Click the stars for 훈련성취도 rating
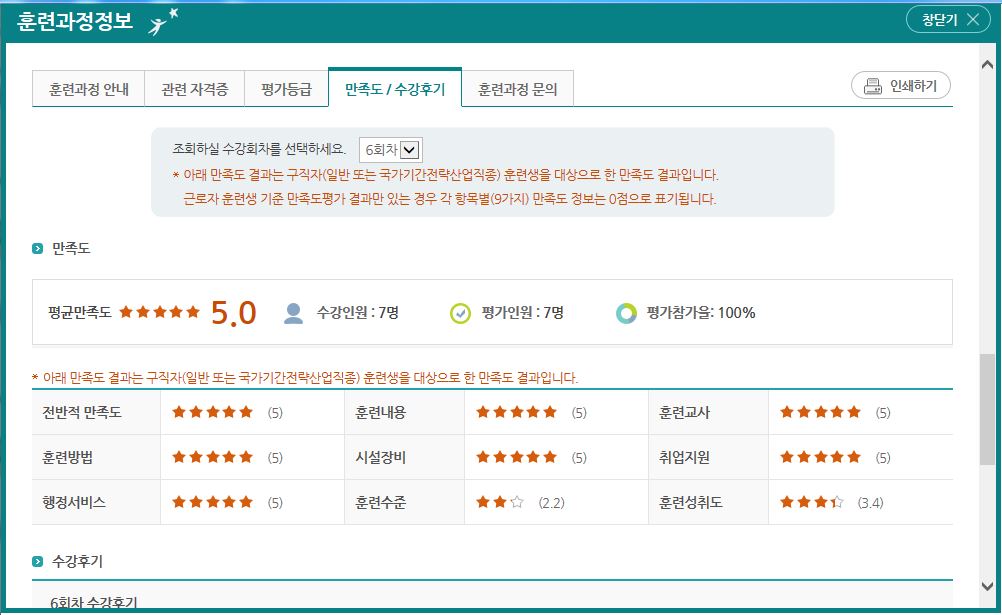The height and width of the screenshot is (615, 1002). coord(811,502)
